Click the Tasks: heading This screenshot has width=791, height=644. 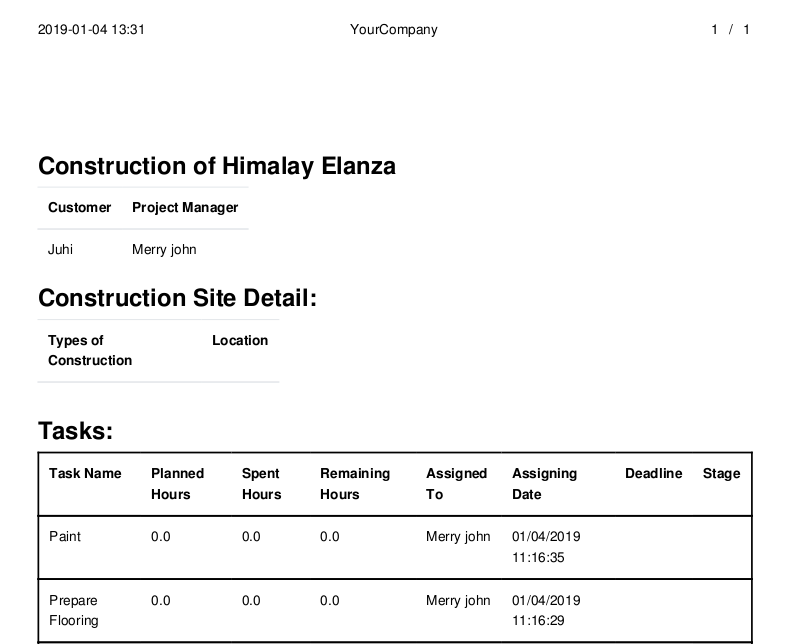[x=76, y=431]
